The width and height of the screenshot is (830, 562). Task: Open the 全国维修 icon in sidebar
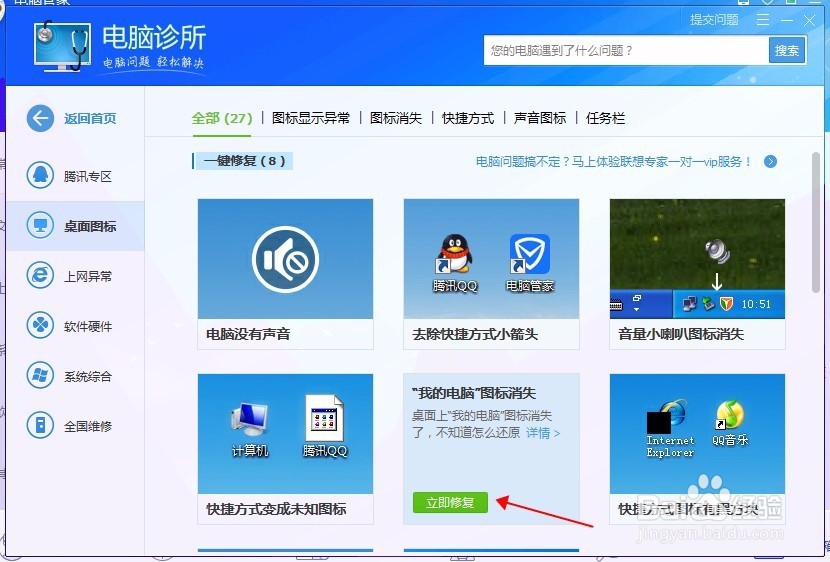[x=40, y=425]
